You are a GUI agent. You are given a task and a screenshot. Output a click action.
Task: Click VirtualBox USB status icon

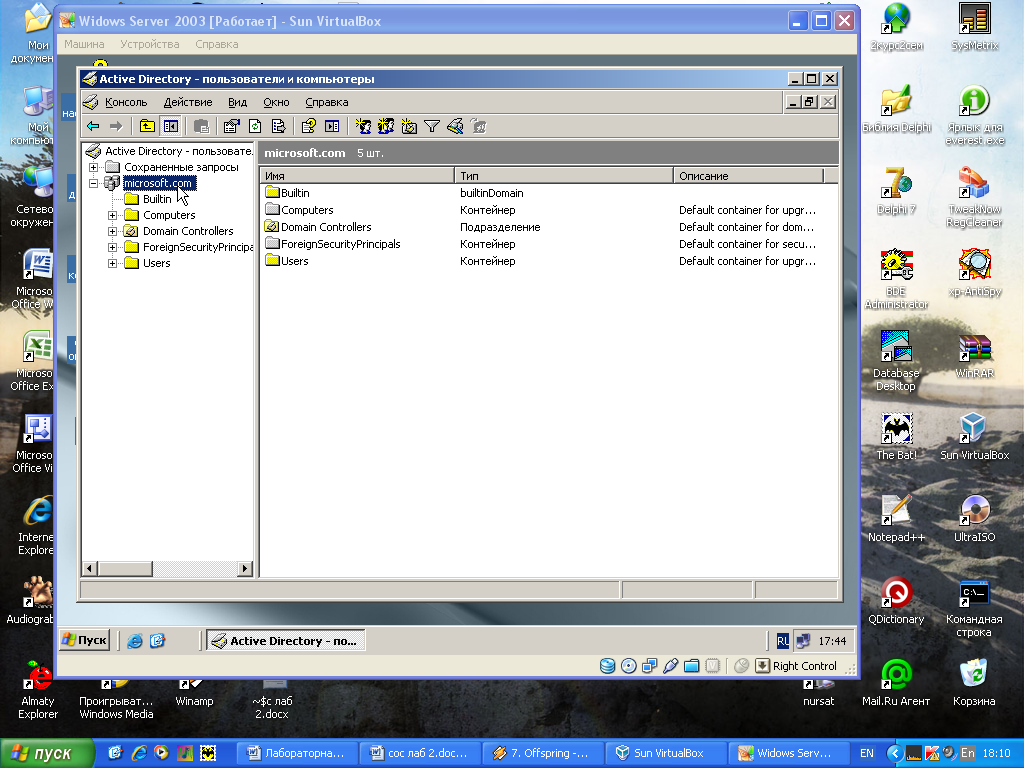click(x=670, y=666)
